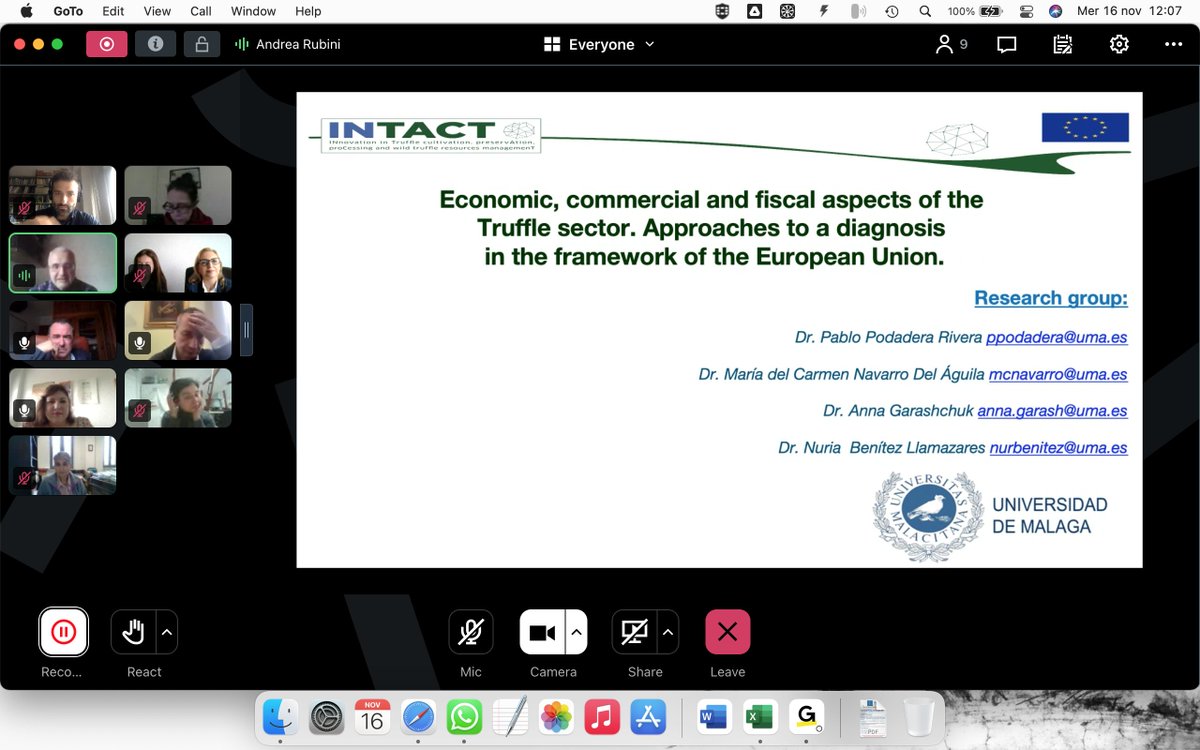
Task: Open the Everyone view dropdown
Action: pyautogui.click(x=598, y=44)
